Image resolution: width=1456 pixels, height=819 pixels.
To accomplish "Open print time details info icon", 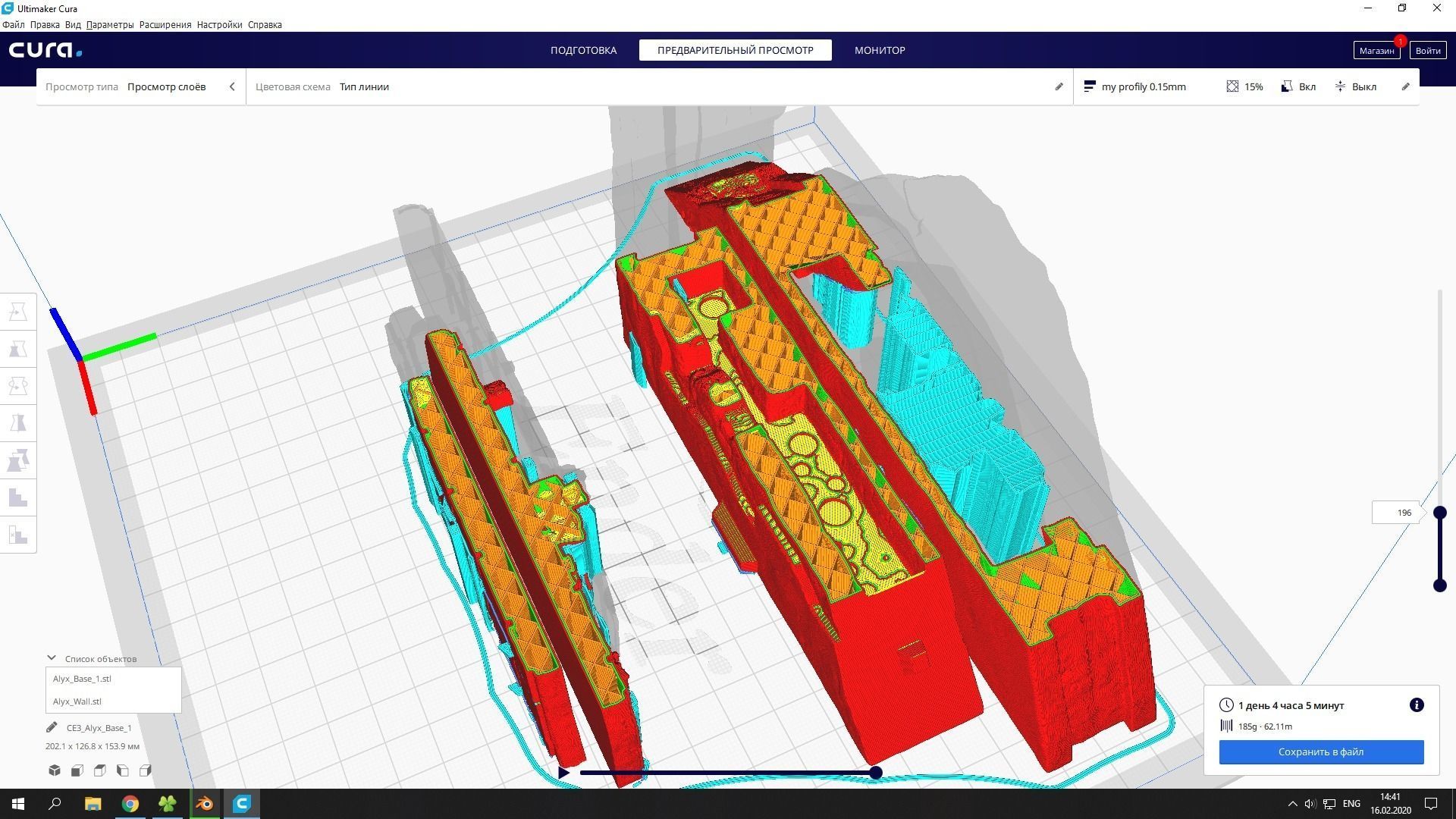I will pos(1416,705).
